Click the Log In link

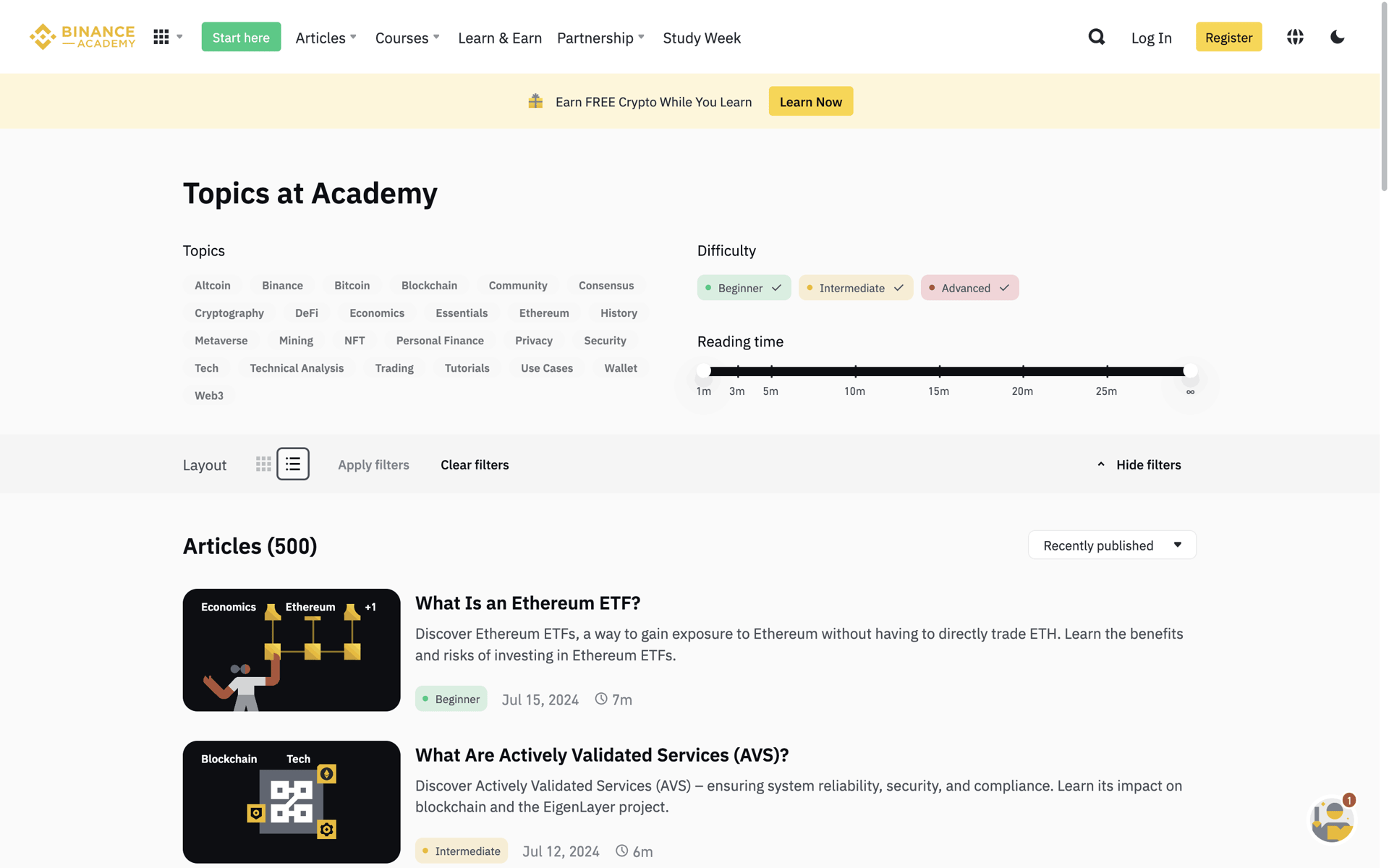[x=1151, y=38]
